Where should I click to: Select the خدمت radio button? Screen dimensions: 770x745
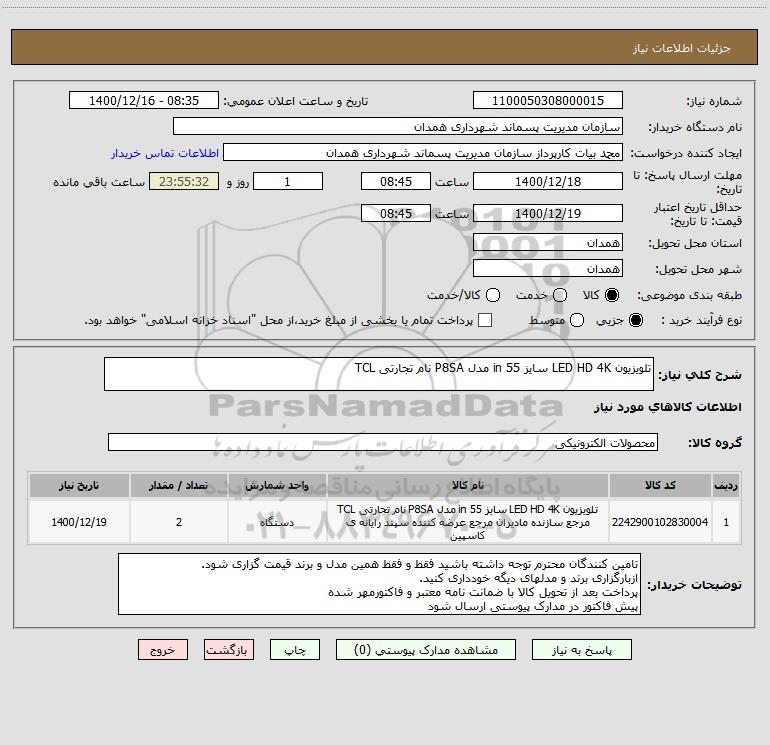pyautogui.click(x=560, y=295)
